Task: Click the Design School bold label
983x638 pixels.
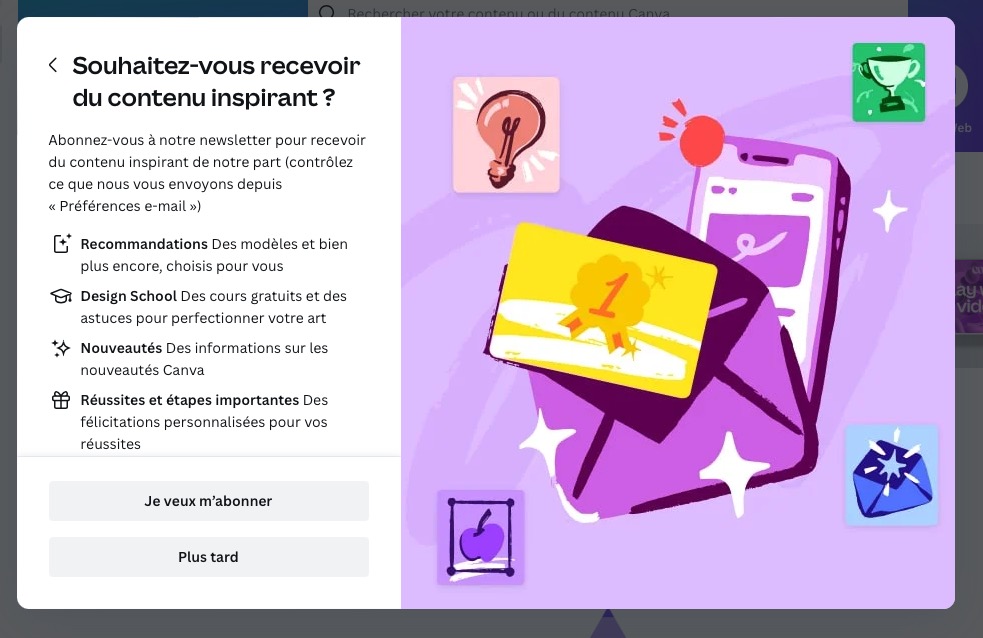Action: (129, 296)
